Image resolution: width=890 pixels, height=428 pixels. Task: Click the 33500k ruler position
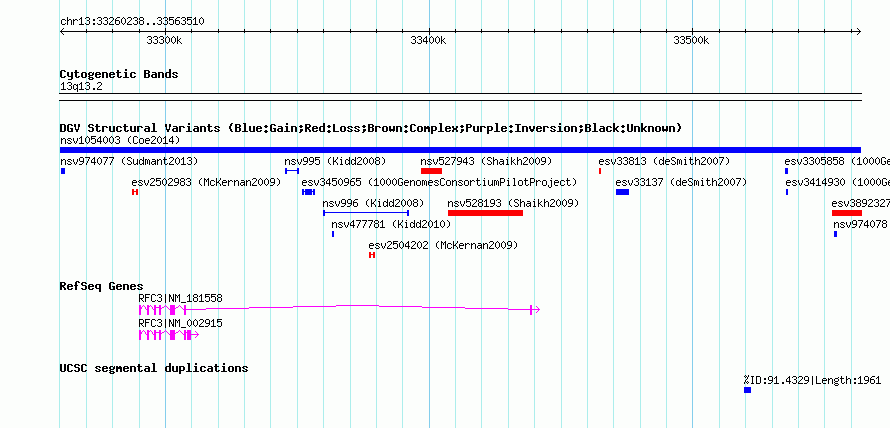[691, 40]
